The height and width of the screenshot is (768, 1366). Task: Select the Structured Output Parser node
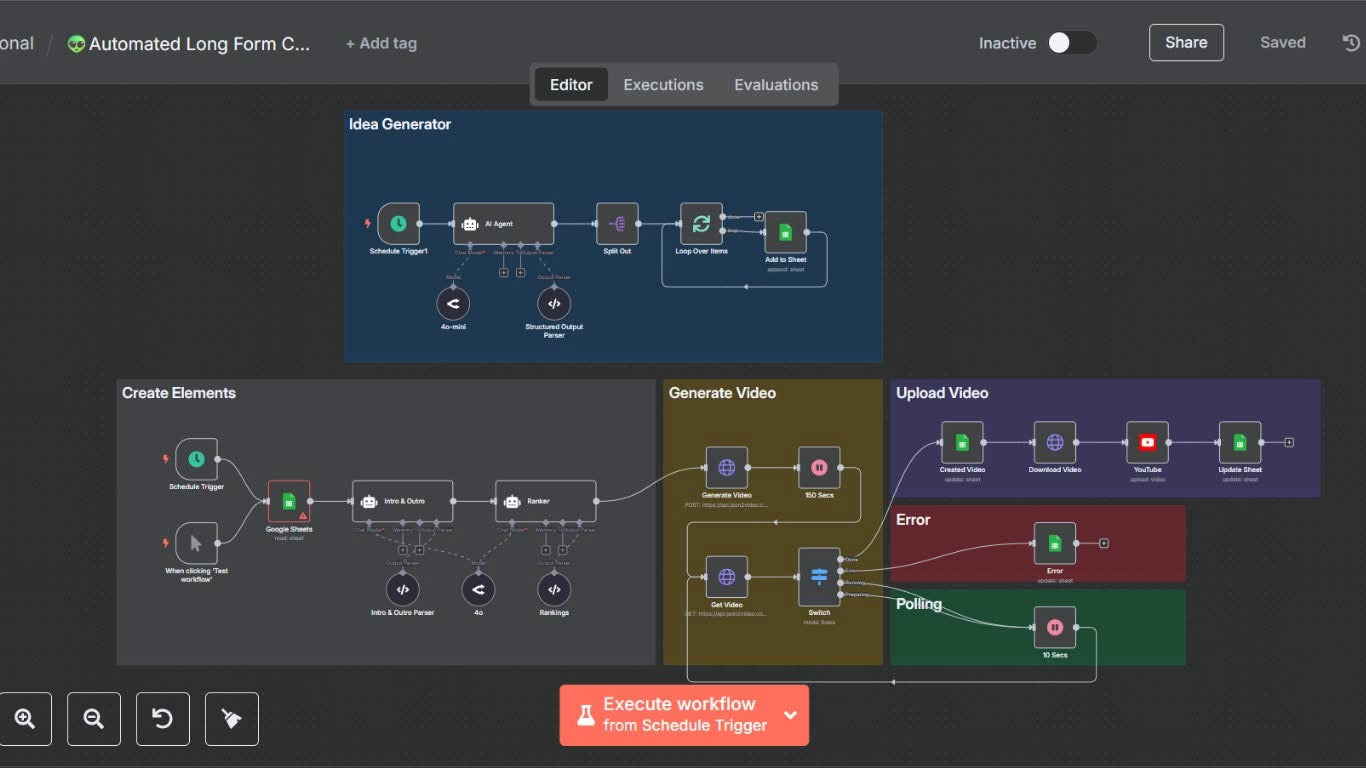[554, 304]
